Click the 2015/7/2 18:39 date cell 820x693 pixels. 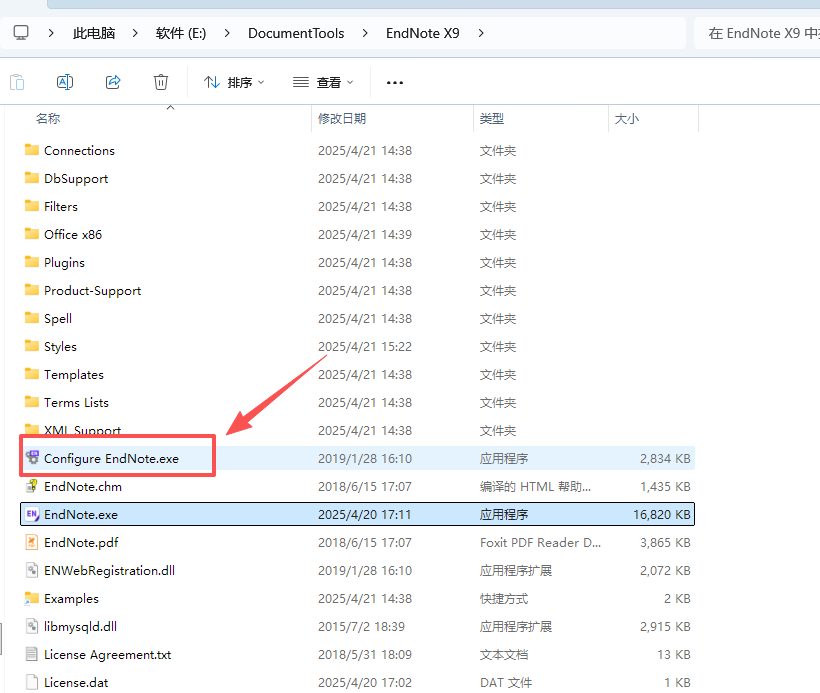coord(361,627)
